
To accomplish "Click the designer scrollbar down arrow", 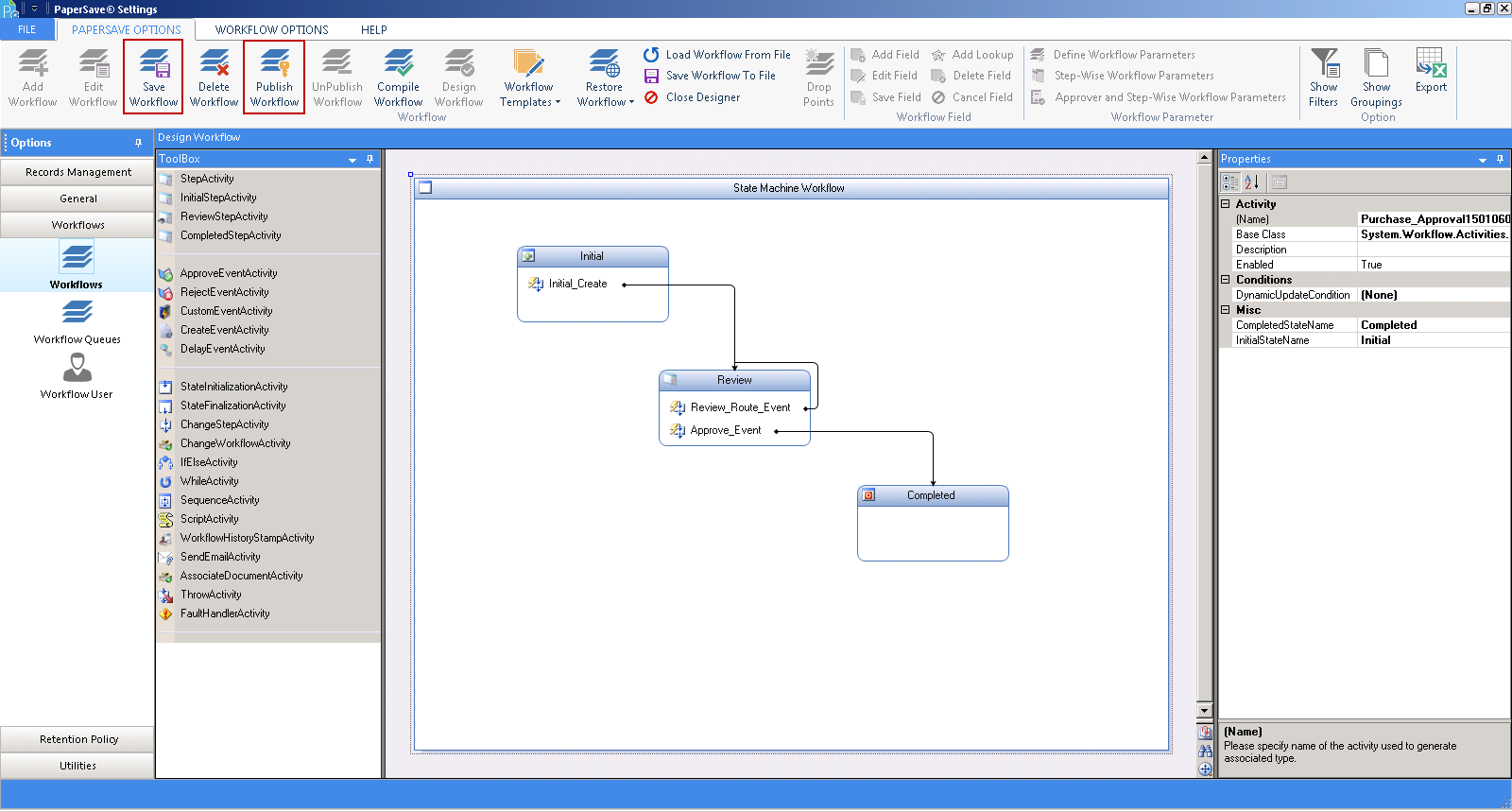I will click(1204, 711).
